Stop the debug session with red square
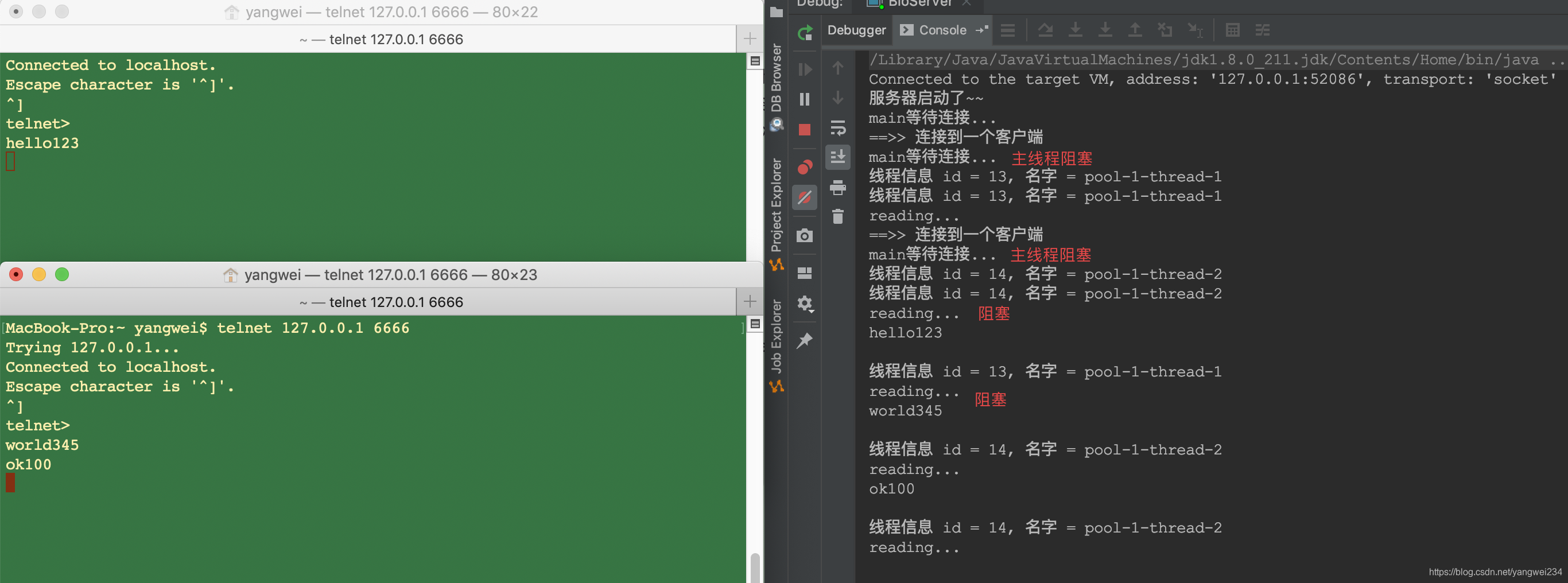The width and height of the screenshot is (1568, 583). click(x=805, y=130)
